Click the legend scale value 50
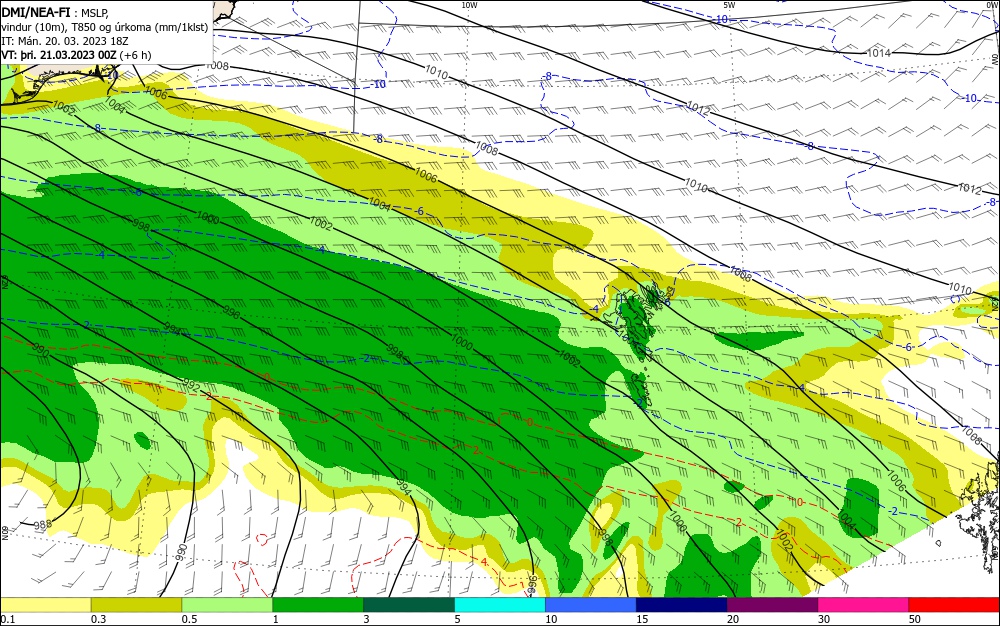 click(915, 619)
